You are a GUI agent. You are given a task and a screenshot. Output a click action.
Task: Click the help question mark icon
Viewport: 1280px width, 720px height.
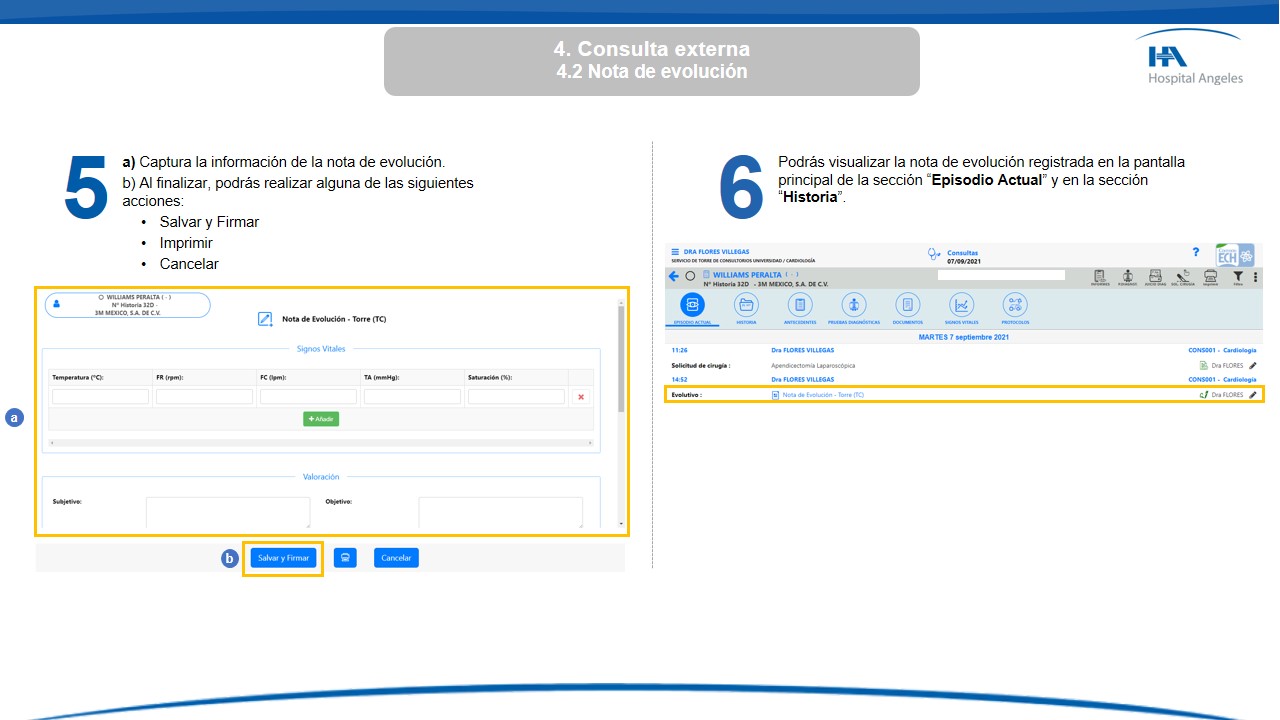point(1196,253)
